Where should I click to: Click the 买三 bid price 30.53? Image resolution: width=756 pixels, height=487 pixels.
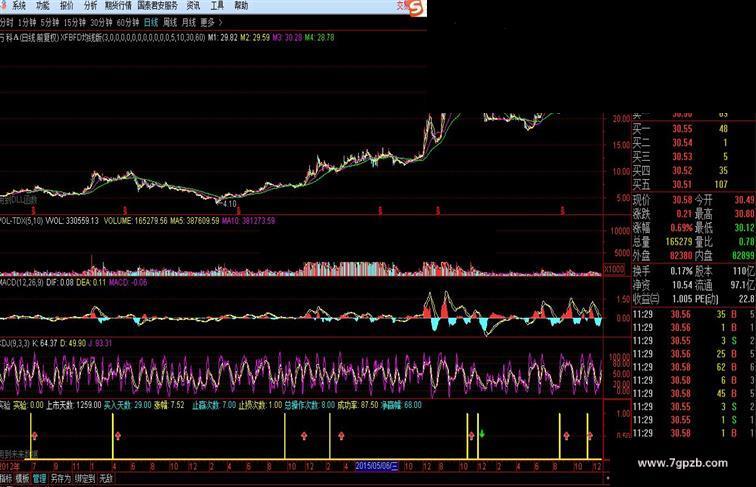pyautogui.click(x=682, y=157)
